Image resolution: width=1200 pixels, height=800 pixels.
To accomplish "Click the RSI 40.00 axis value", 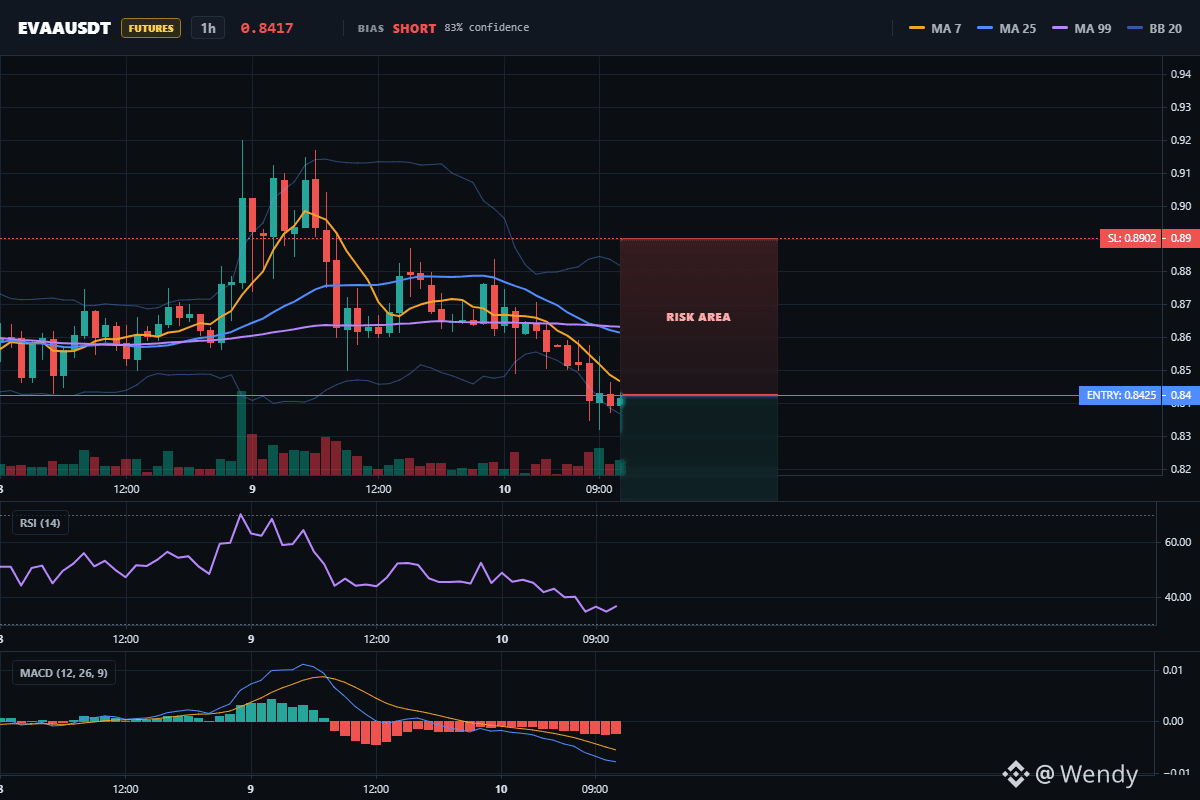I will coord(1178,597).
